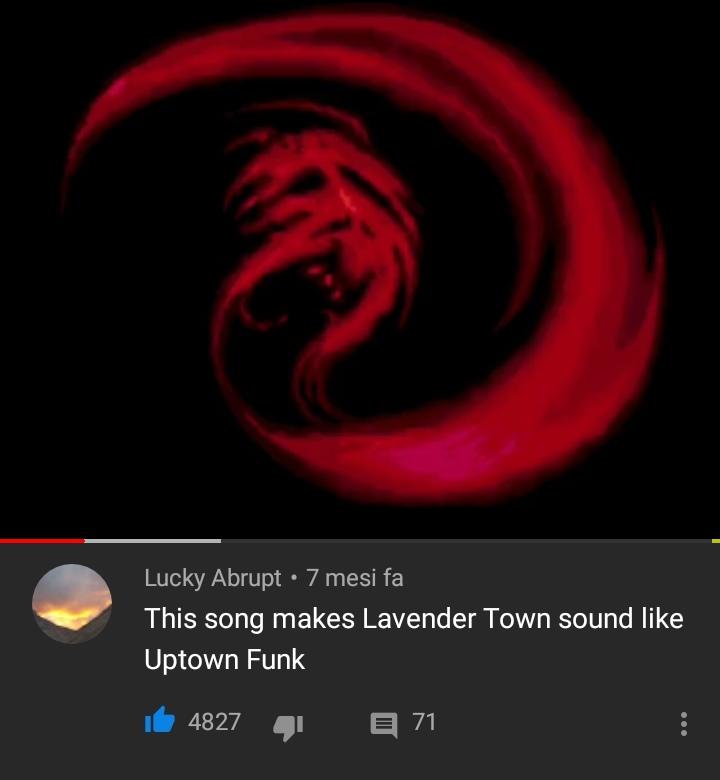Jump to the yellow ad marker

click(x=716, y=541)
